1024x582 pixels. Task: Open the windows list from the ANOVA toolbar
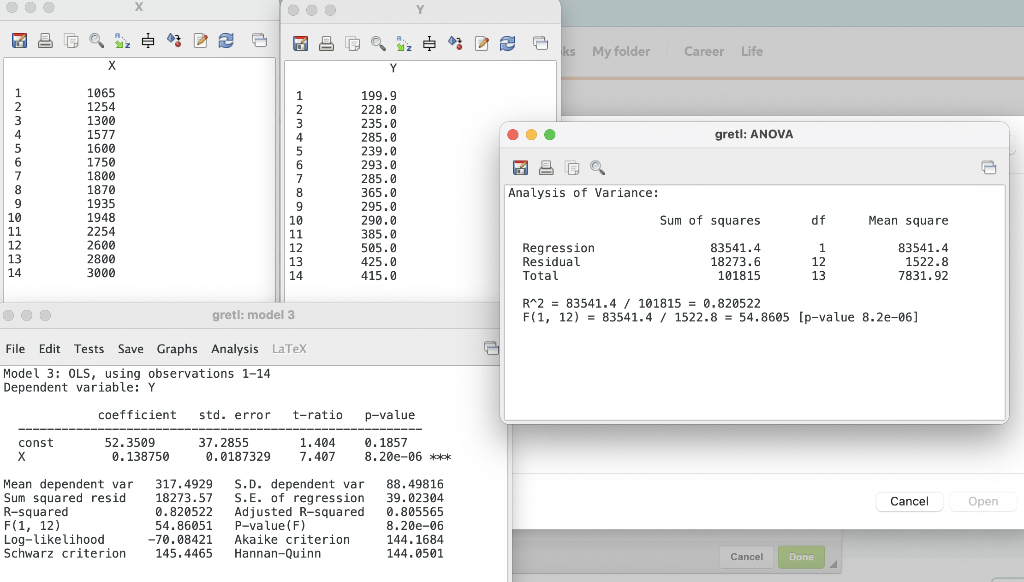point(989,167)
